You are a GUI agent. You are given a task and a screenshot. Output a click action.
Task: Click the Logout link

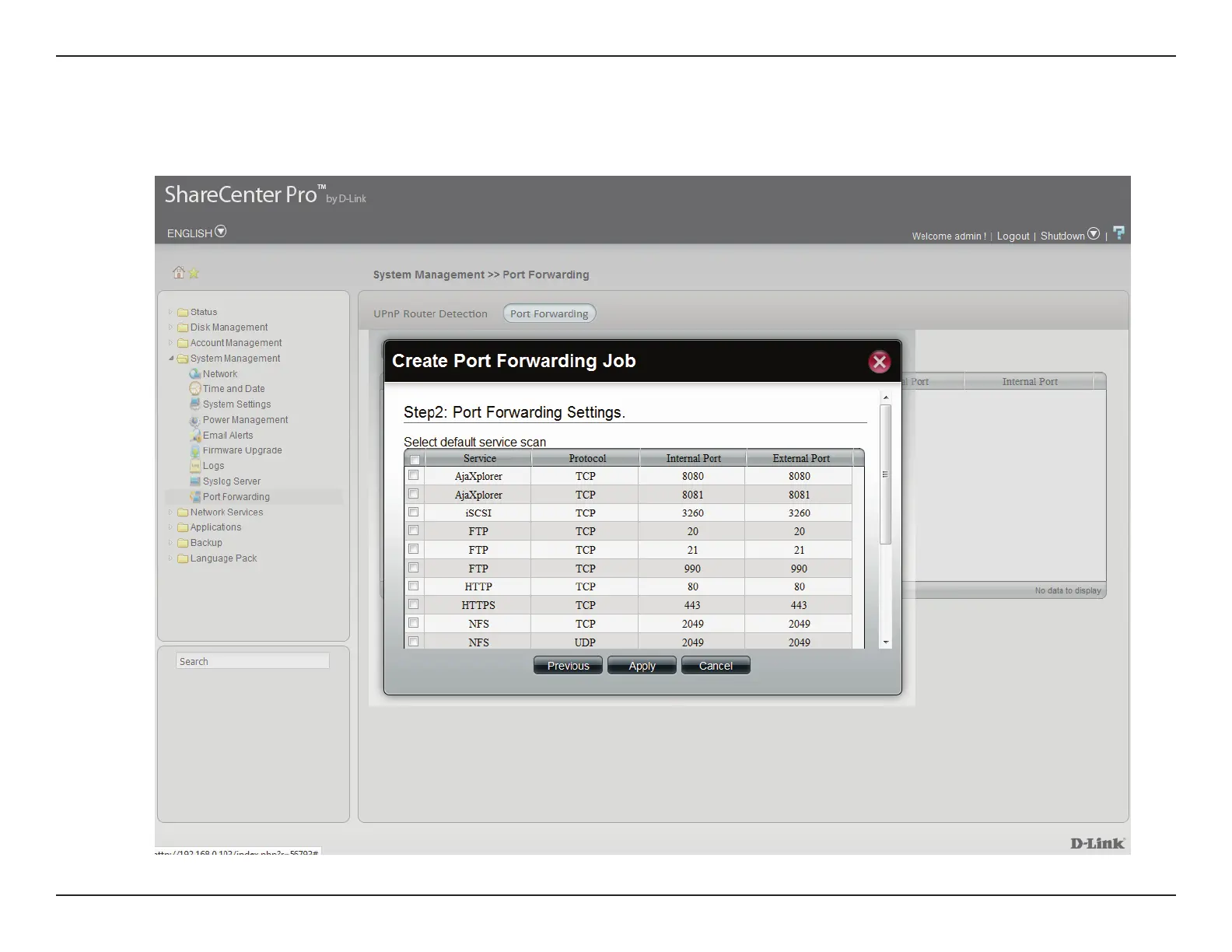tap(1013, 236)
